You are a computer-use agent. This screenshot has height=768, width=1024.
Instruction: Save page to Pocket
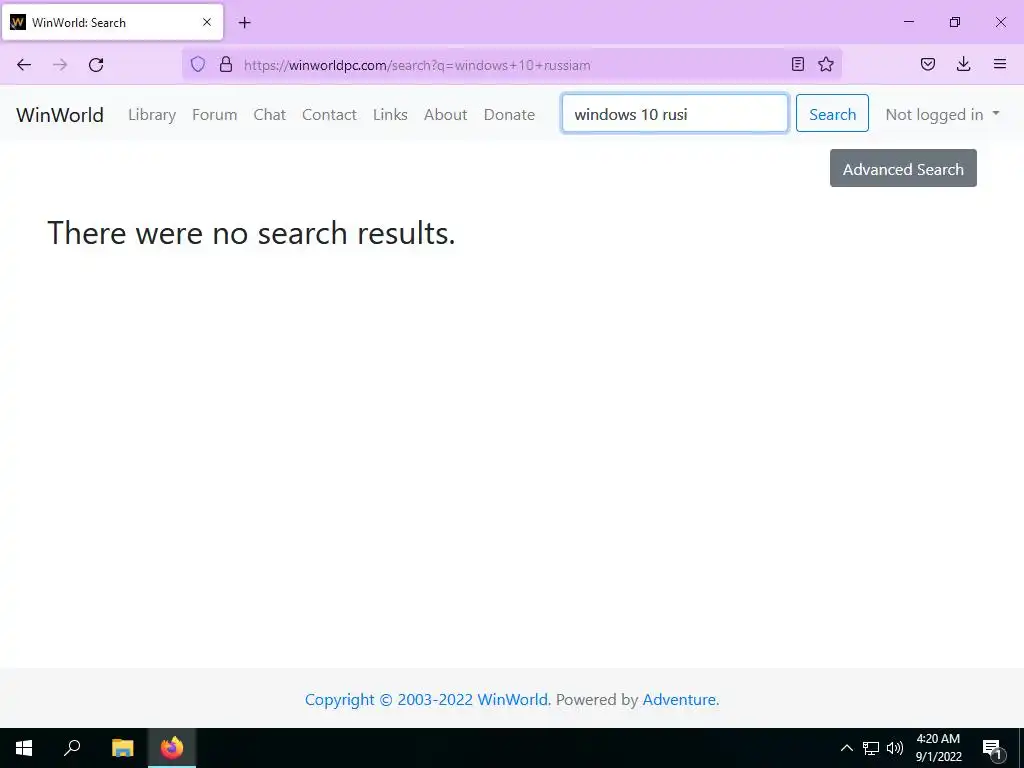928,64
